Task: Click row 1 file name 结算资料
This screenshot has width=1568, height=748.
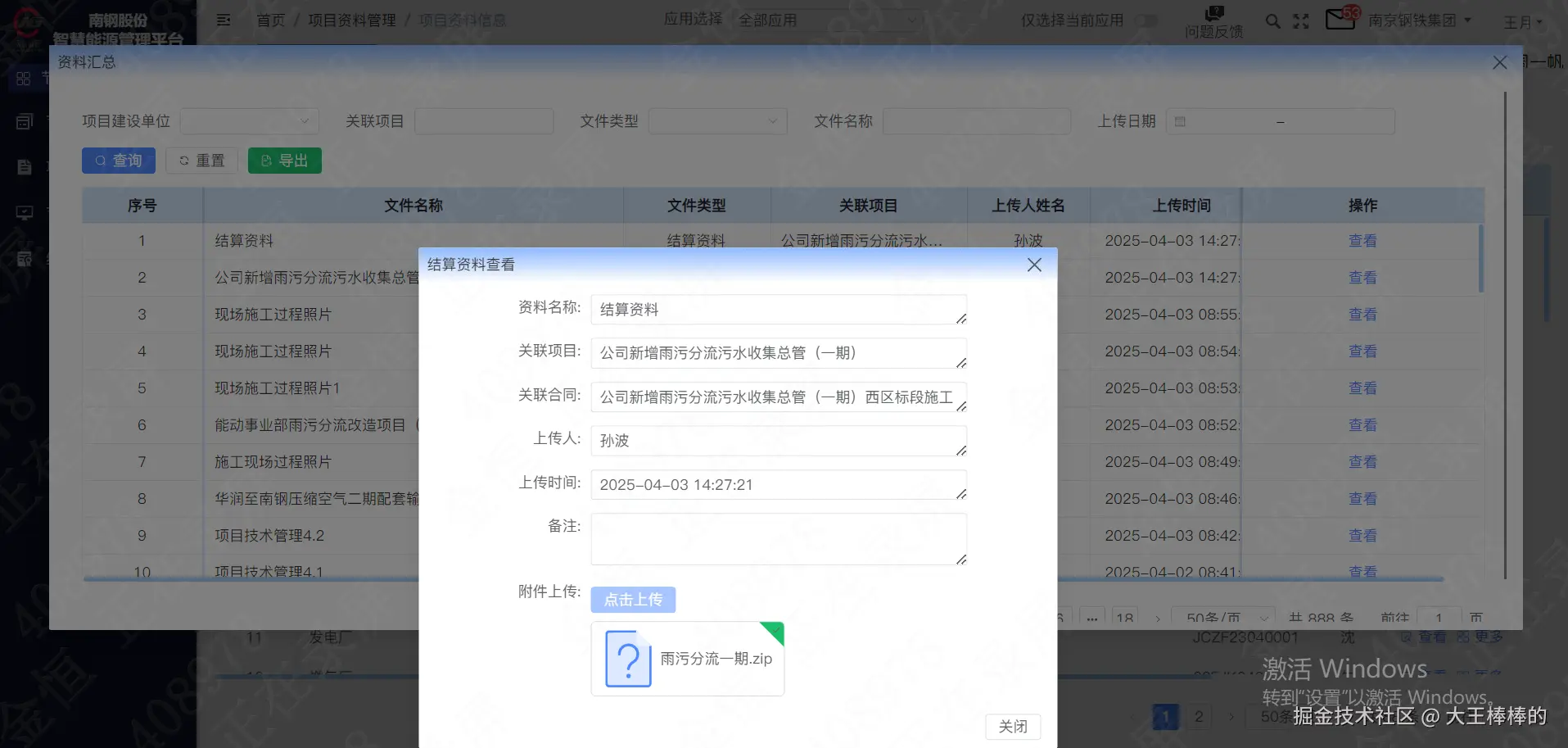Action: pos(244,241)
